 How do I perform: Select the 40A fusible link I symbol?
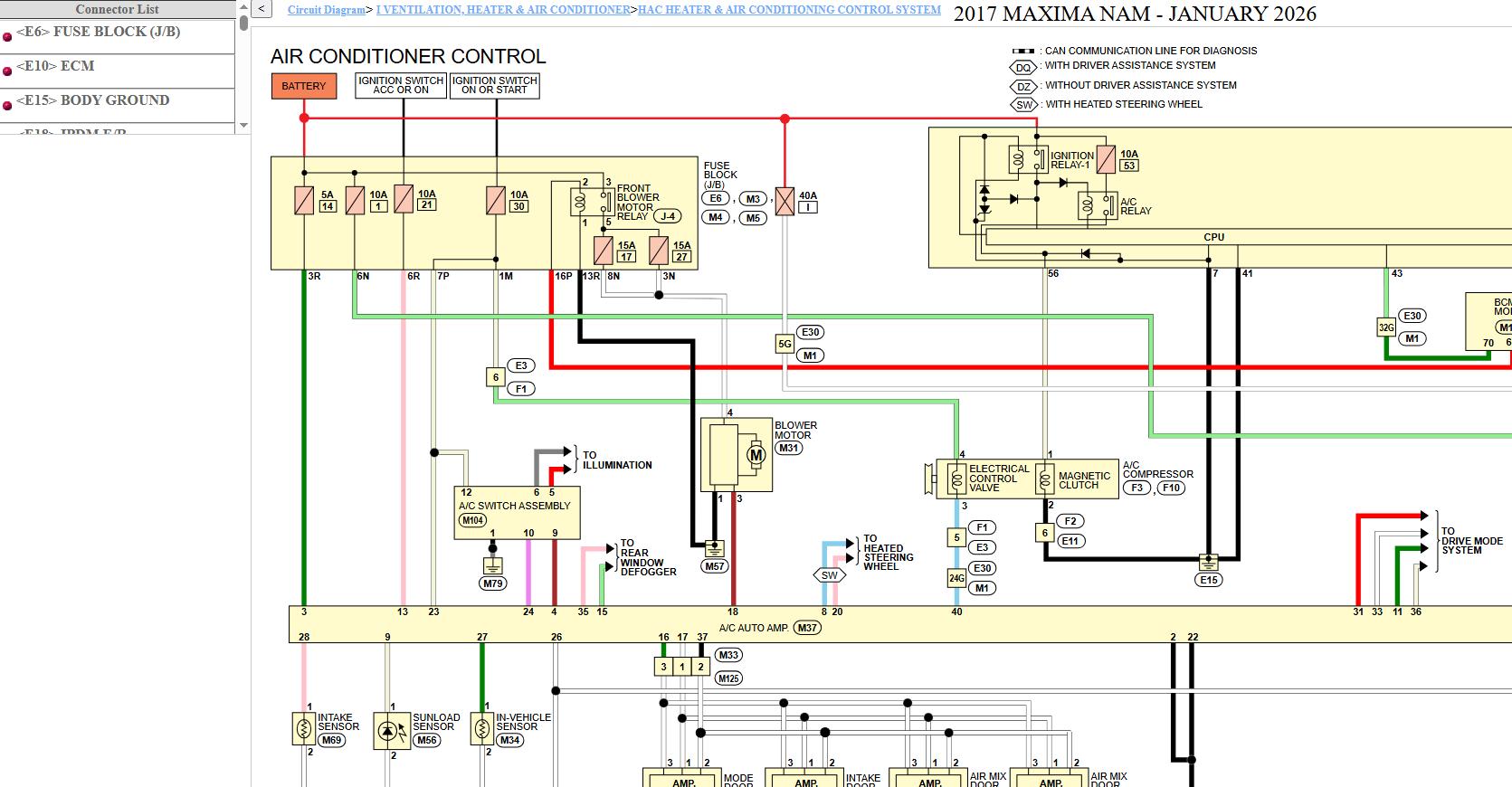(785, 200)
